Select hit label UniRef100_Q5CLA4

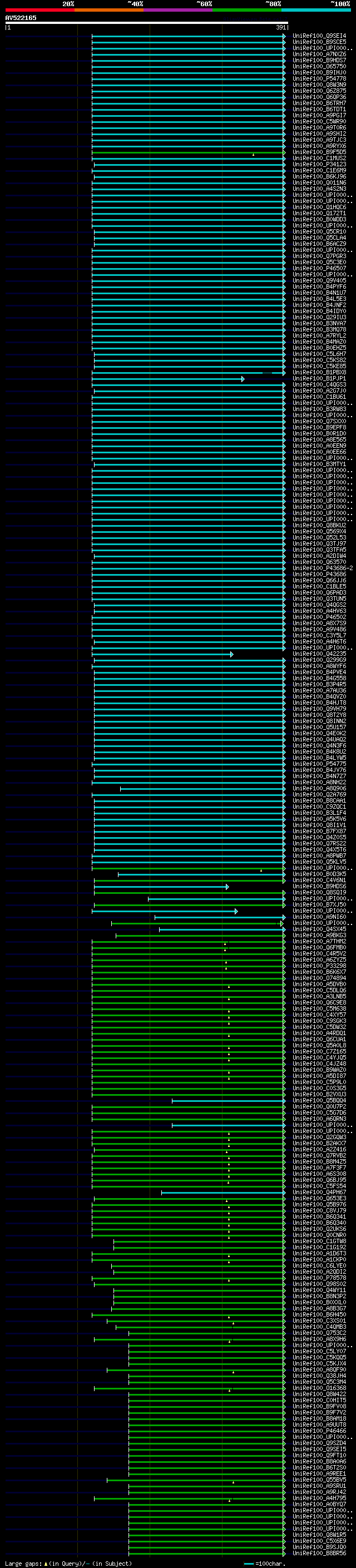point(319,238)
